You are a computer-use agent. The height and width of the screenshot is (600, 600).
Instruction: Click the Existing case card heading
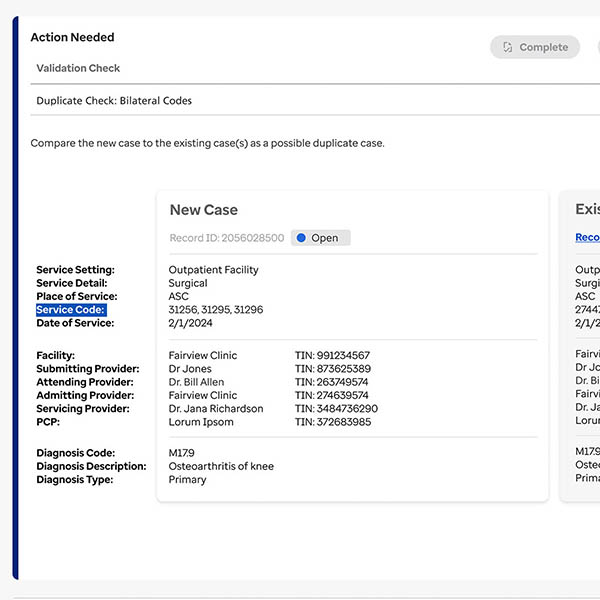coord(587,210)
